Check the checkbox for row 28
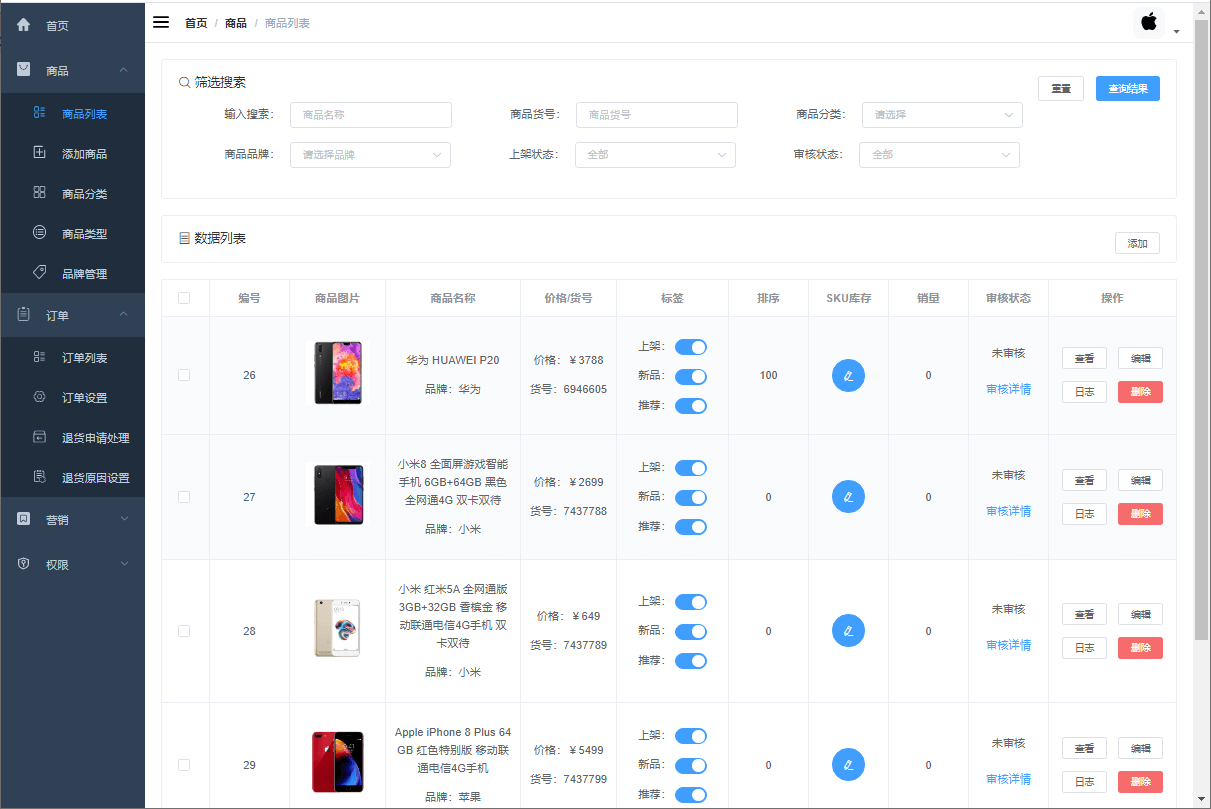The width and height of the screenshot is (1211, 809). tap(184, 631)
